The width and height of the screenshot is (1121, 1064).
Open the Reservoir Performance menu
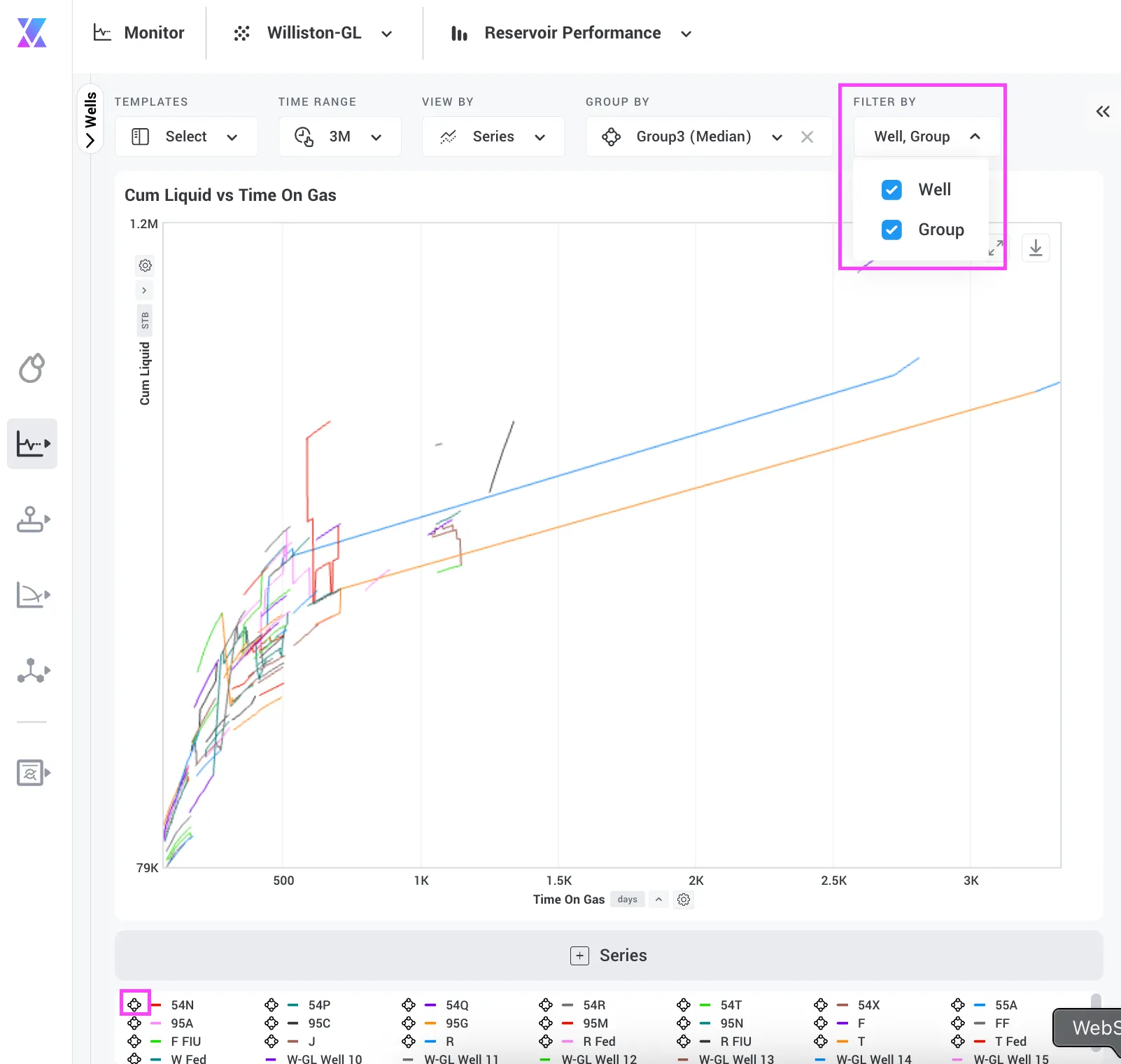point(572,33)
